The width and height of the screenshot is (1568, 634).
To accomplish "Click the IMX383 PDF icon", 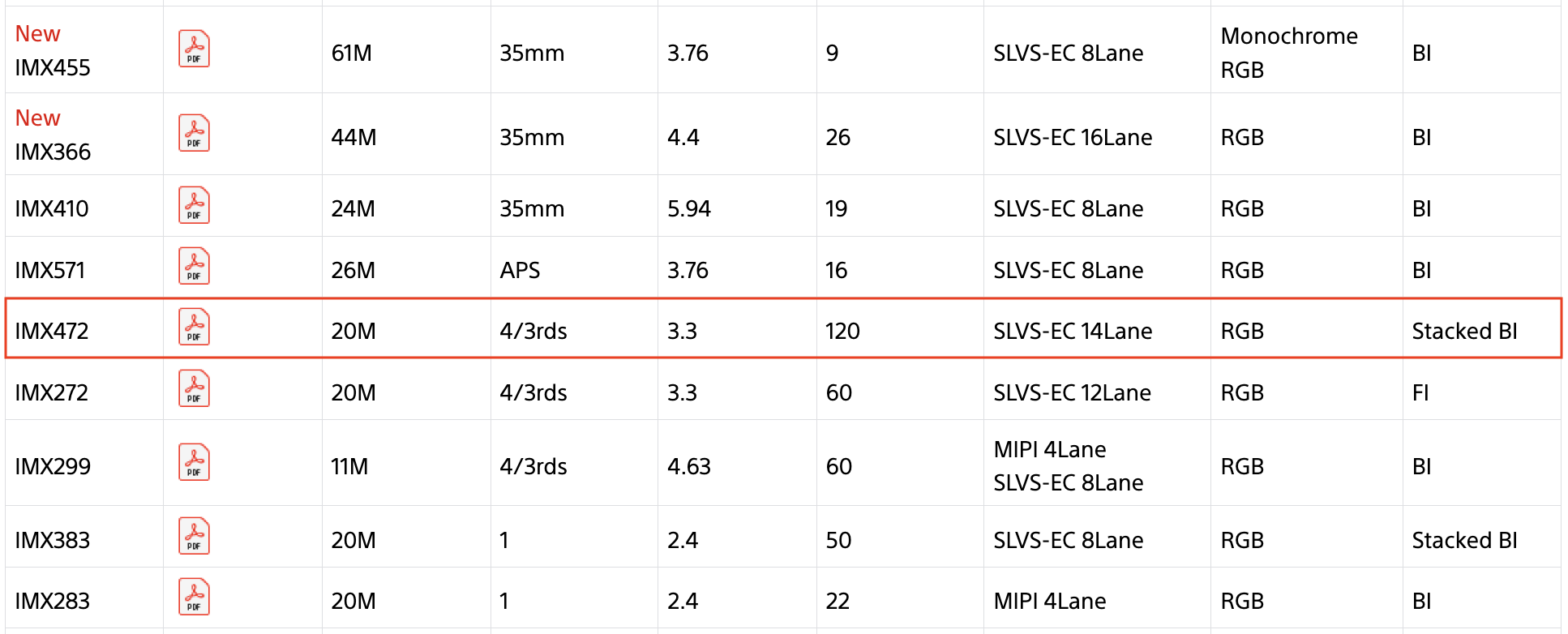I will [194, 537].
